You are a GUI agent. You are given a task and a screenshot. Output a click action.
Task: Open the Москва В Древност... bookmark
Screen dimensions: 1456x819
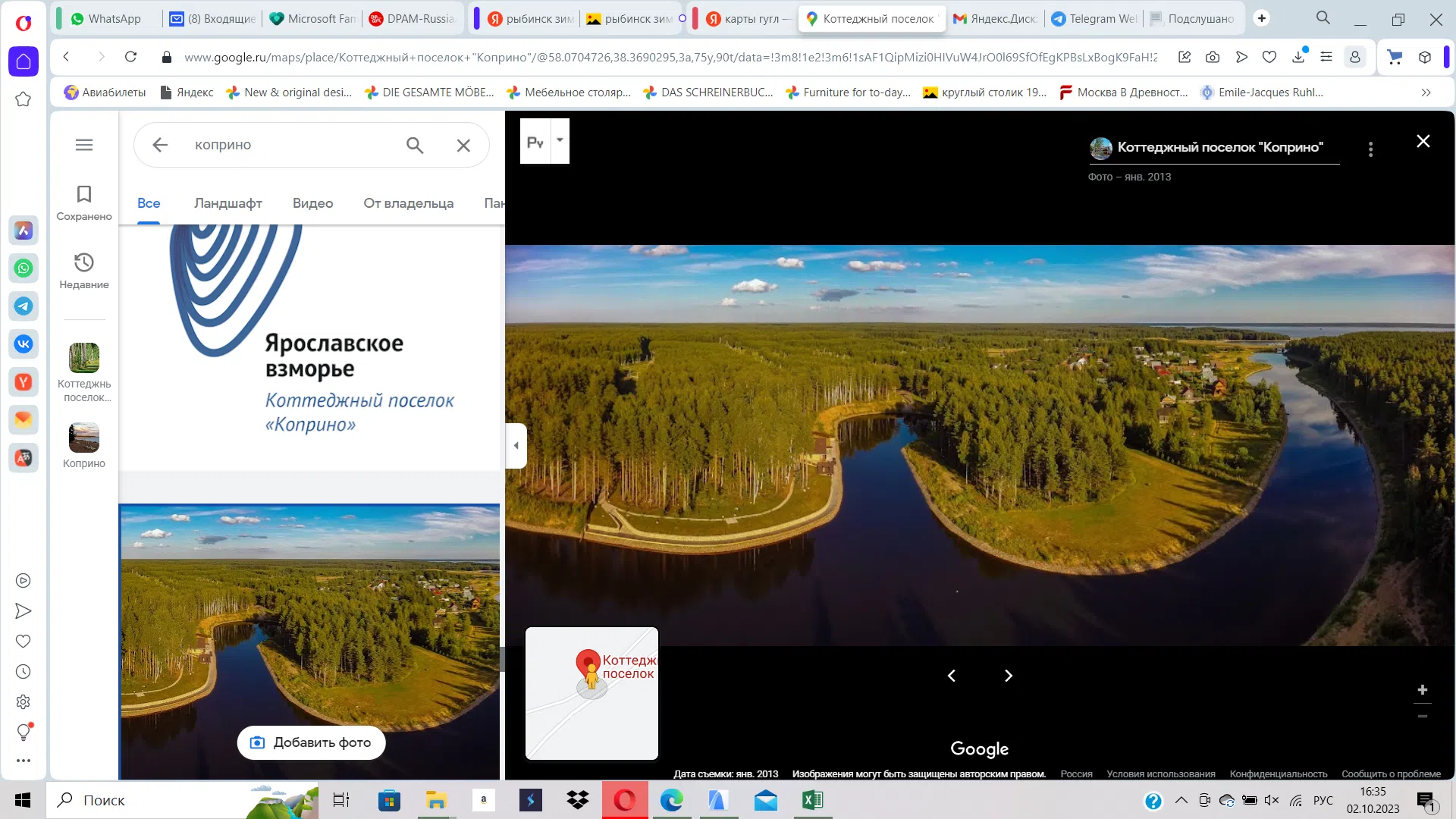tap(1124, 93)
